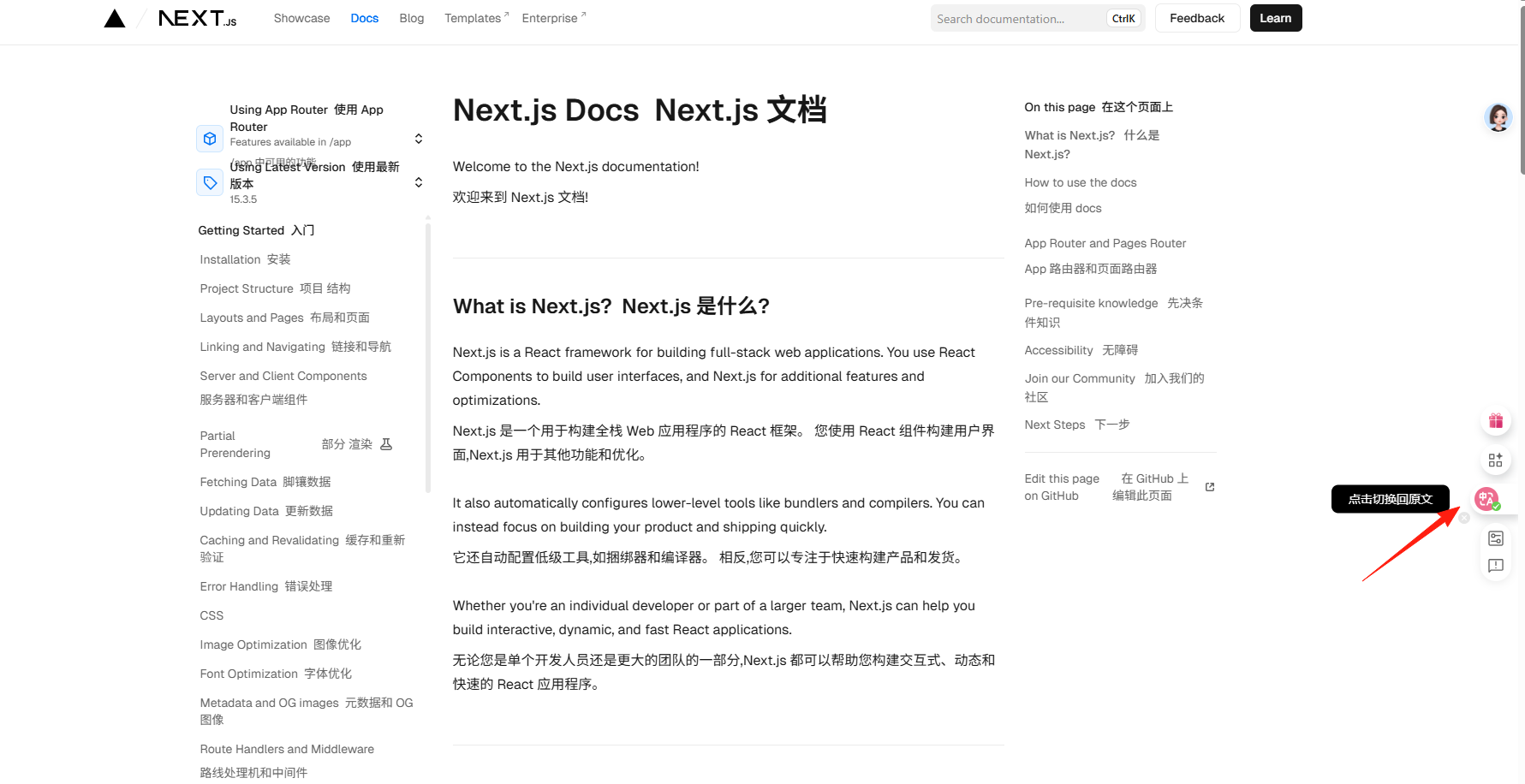Viewport: 1525px width, 784px height.
Task: Click the version tag icon
Action: tap(210, 183)
